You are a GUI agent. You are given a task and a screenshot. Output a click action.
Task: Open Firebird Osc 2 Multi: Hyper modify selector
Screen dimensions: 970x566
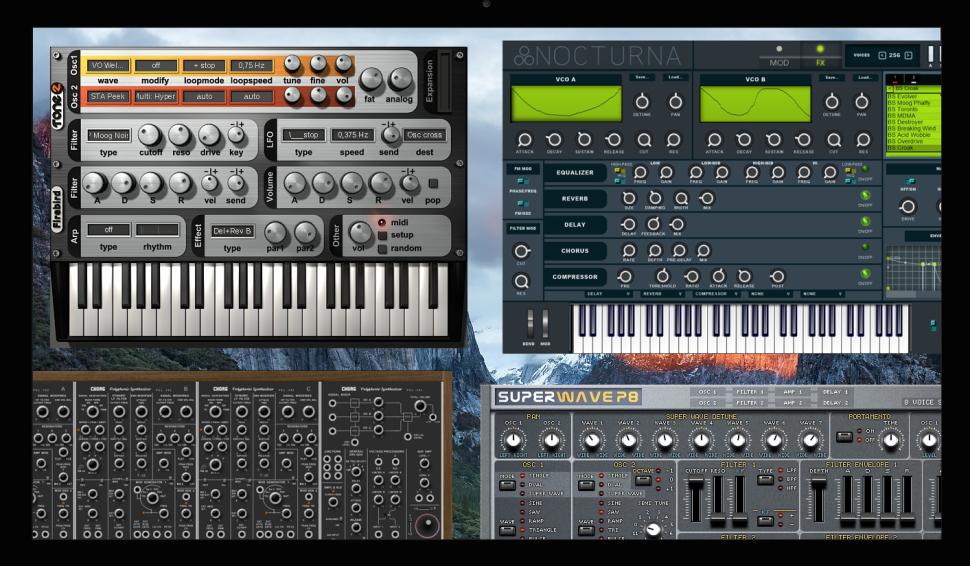(156, 96)
